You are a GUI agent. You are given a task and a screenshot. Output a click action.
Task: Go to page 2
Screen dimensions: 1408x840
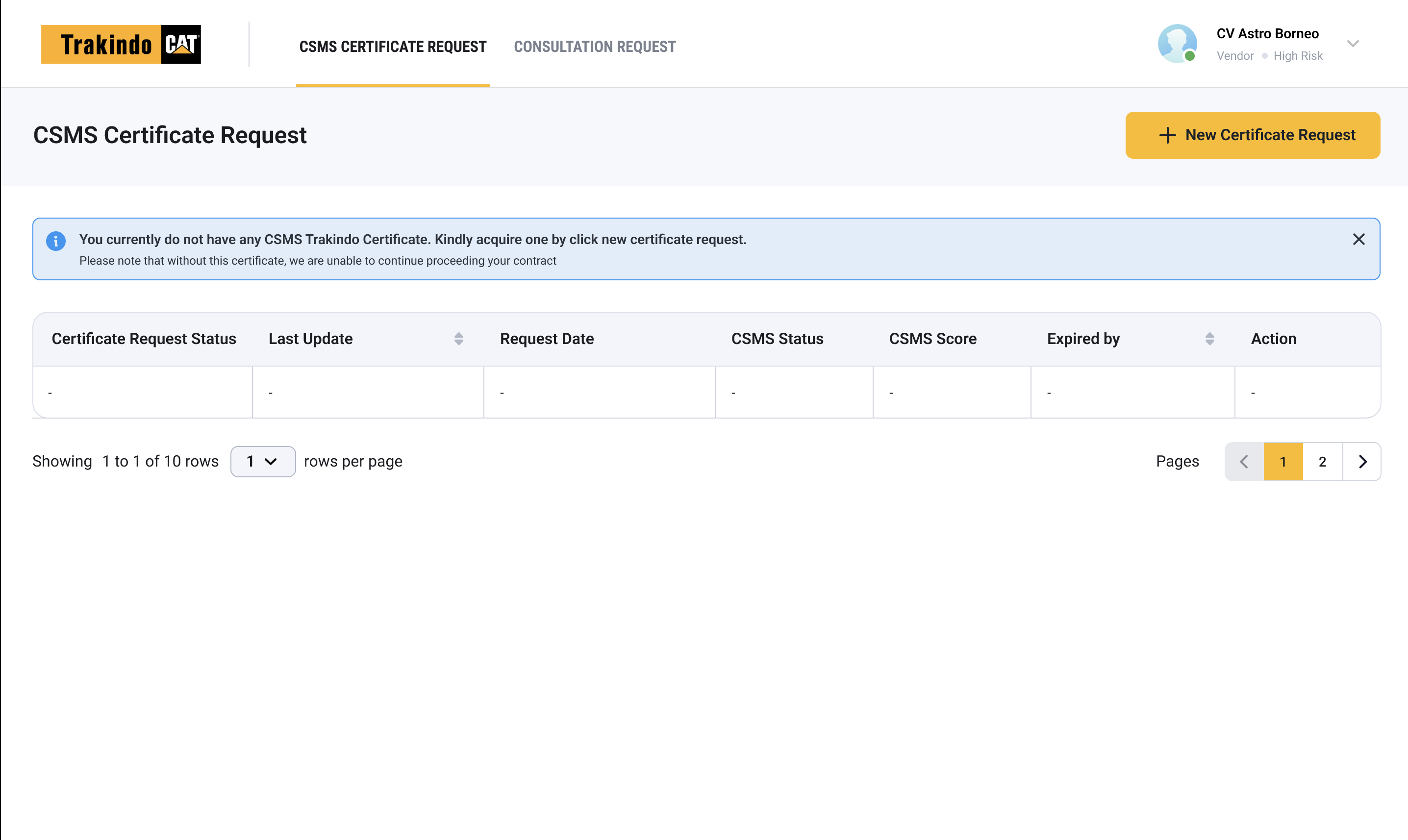point(1323,462)
